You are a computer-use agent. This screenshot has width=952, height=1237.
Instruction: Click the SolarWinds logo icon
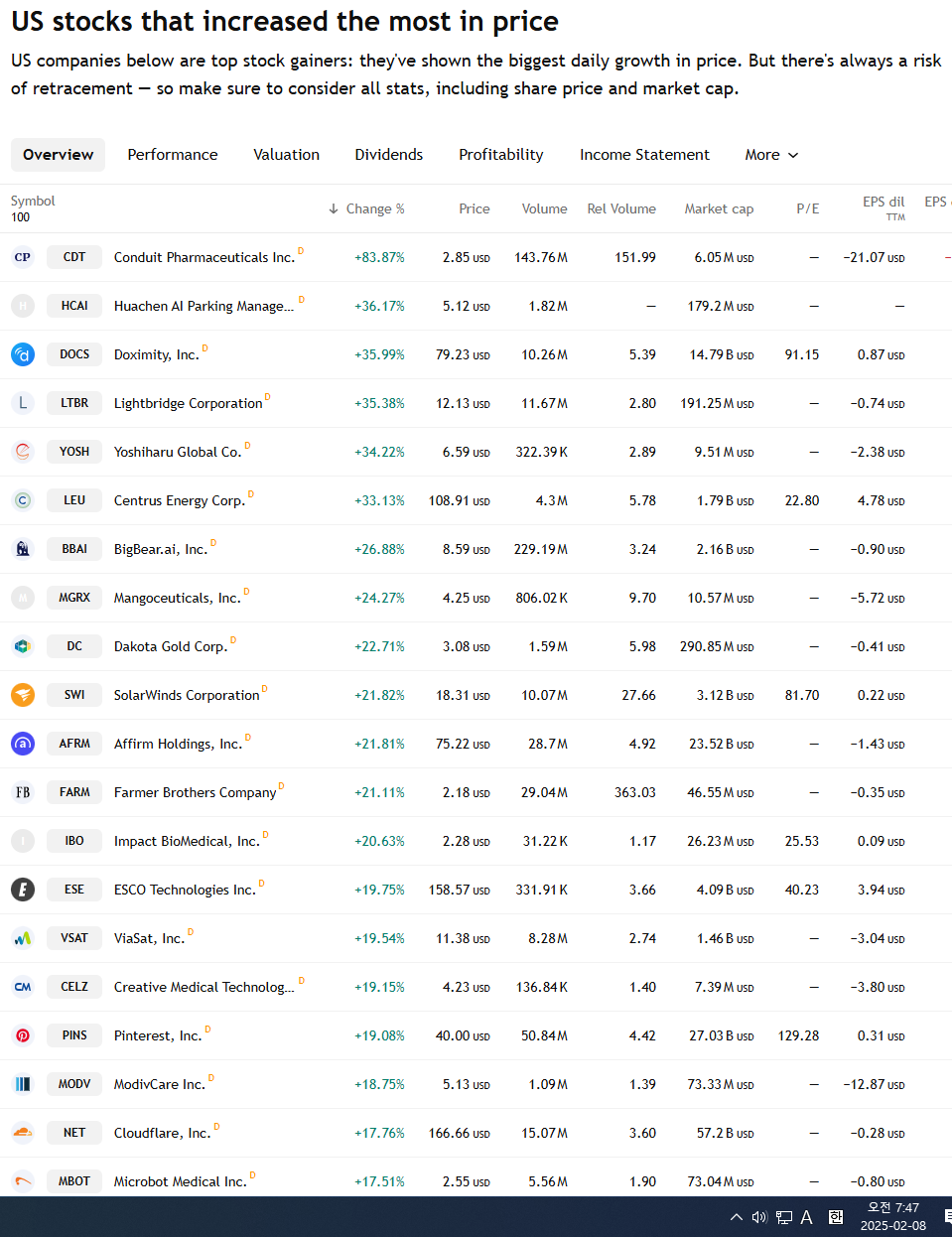pos(23,695)
